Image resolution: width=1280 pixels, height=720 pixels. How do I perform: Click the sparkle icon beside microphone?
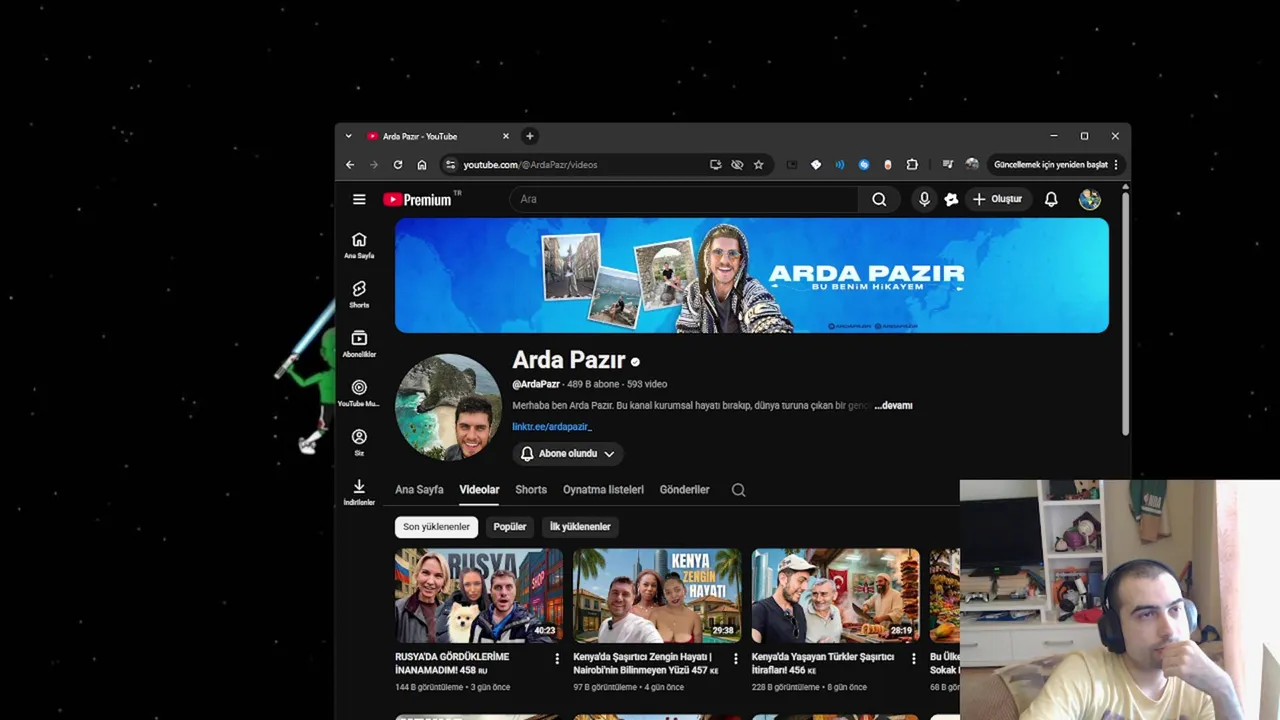[x=951, y=199]
